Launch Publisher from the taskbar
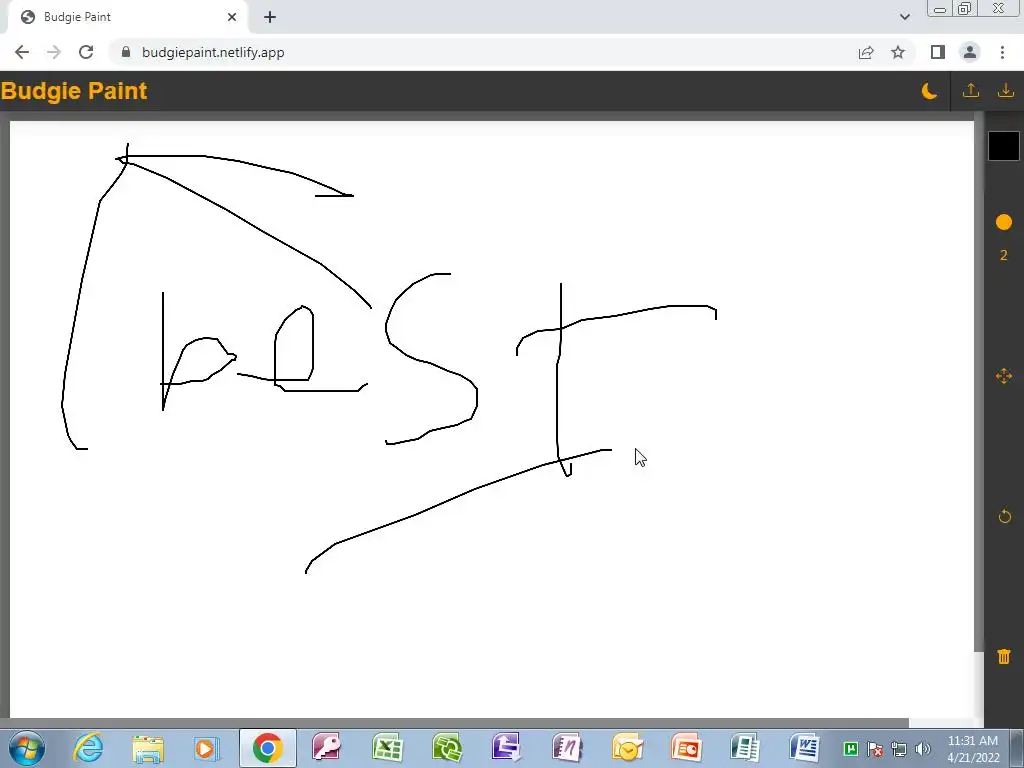Screen dimensions: 1024x768 coord(745,748)
